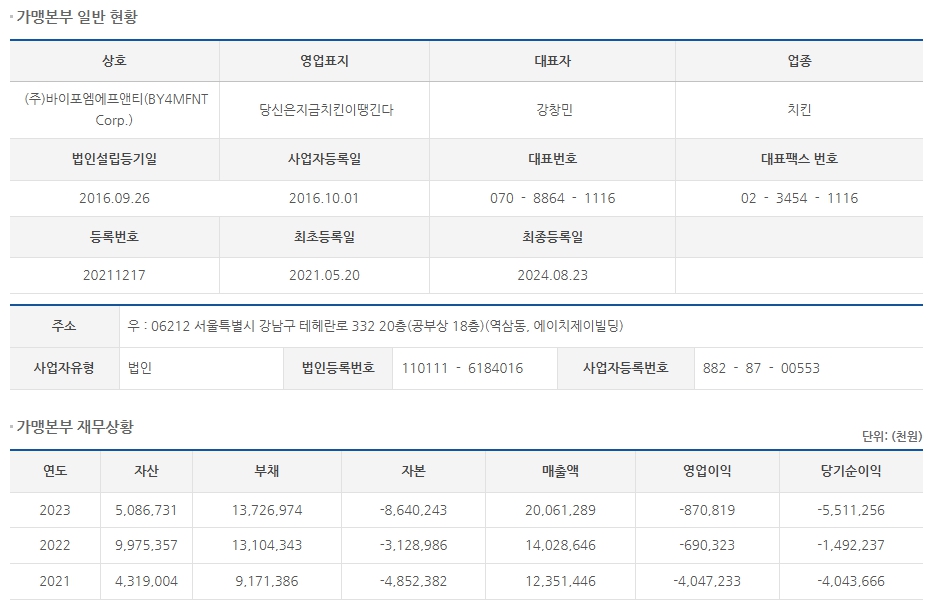Screen dimensions: 935x607
Task: Select 2023 assets value 5,086,731
Action: pos(147,510)
